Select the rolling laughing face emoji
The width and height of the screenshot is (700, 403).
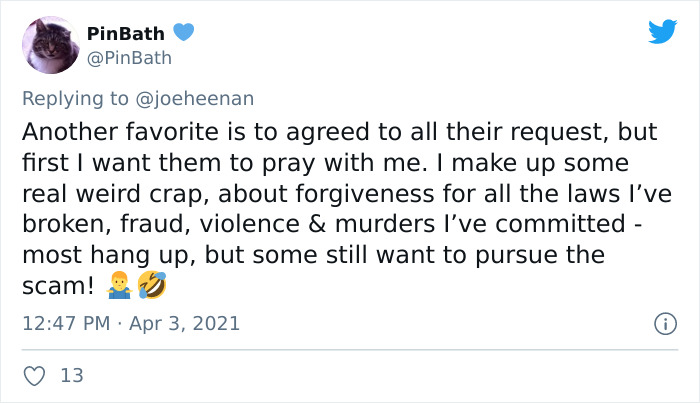[152, 285]
